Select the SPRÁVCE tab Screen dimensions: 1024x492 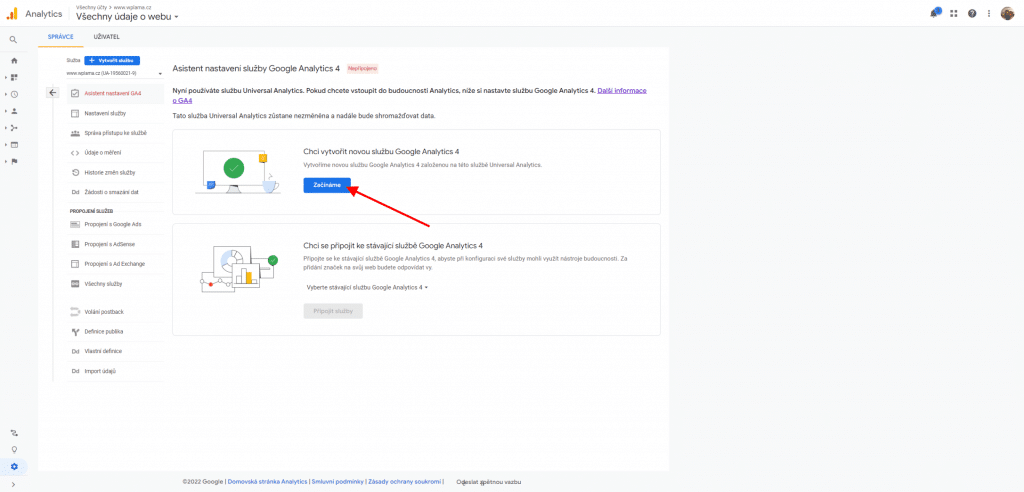(61, 37)
